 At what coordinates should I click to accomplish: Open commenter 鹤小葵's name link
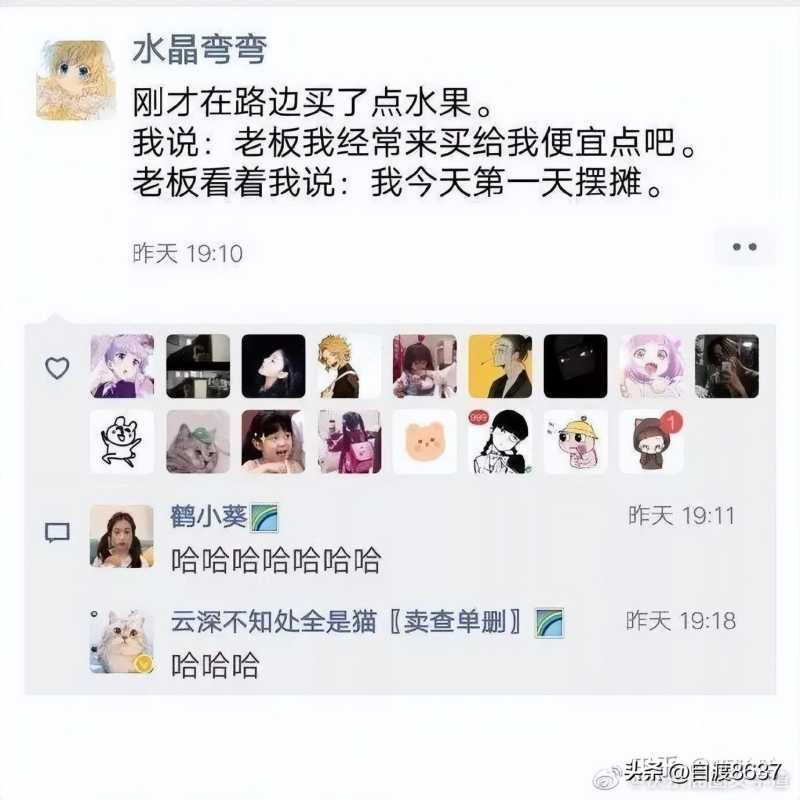click(209, 516)
